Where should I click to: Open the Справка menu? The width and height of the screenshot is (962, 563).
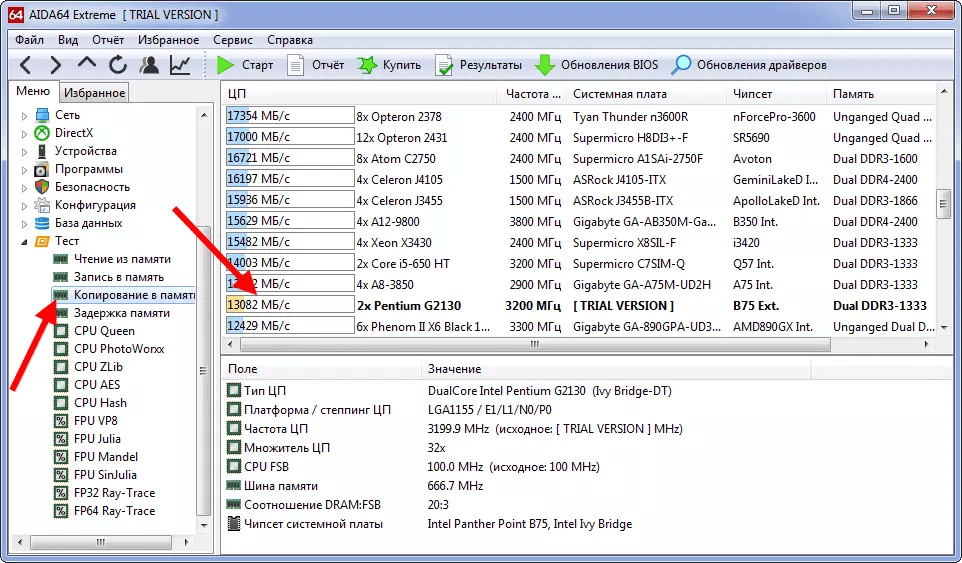pyautogui.click(x=290, y=40)
